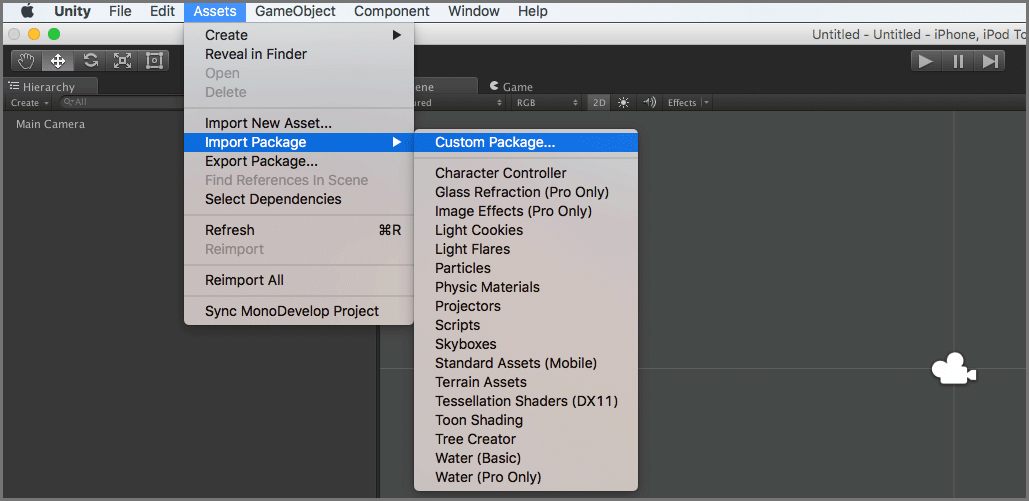This screenshot has height=501, width=1029.
Task: Open the Unity application menu
Action: [72, 11]
